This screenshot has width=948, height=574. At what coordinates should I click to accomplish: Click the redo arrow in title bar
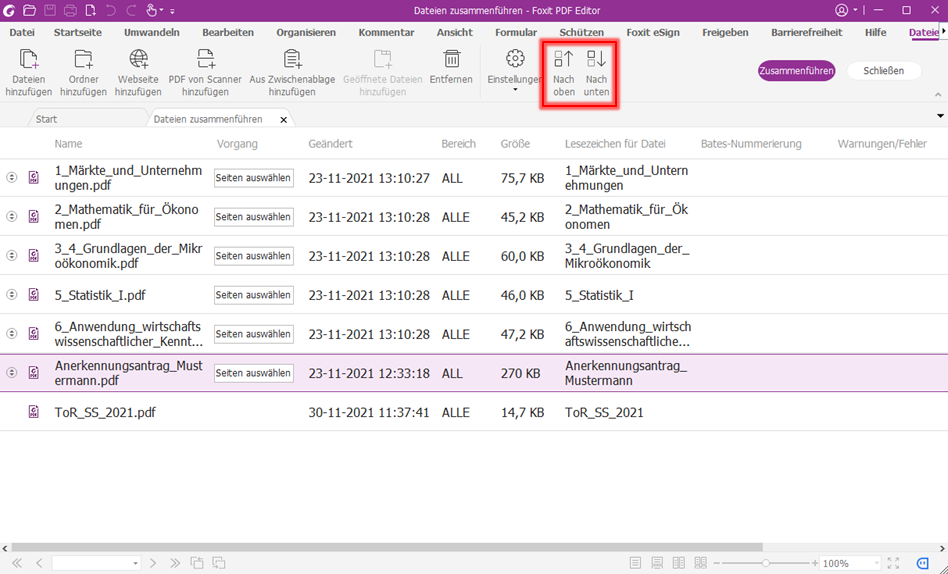pyautogui.click(x=131, y=10)
